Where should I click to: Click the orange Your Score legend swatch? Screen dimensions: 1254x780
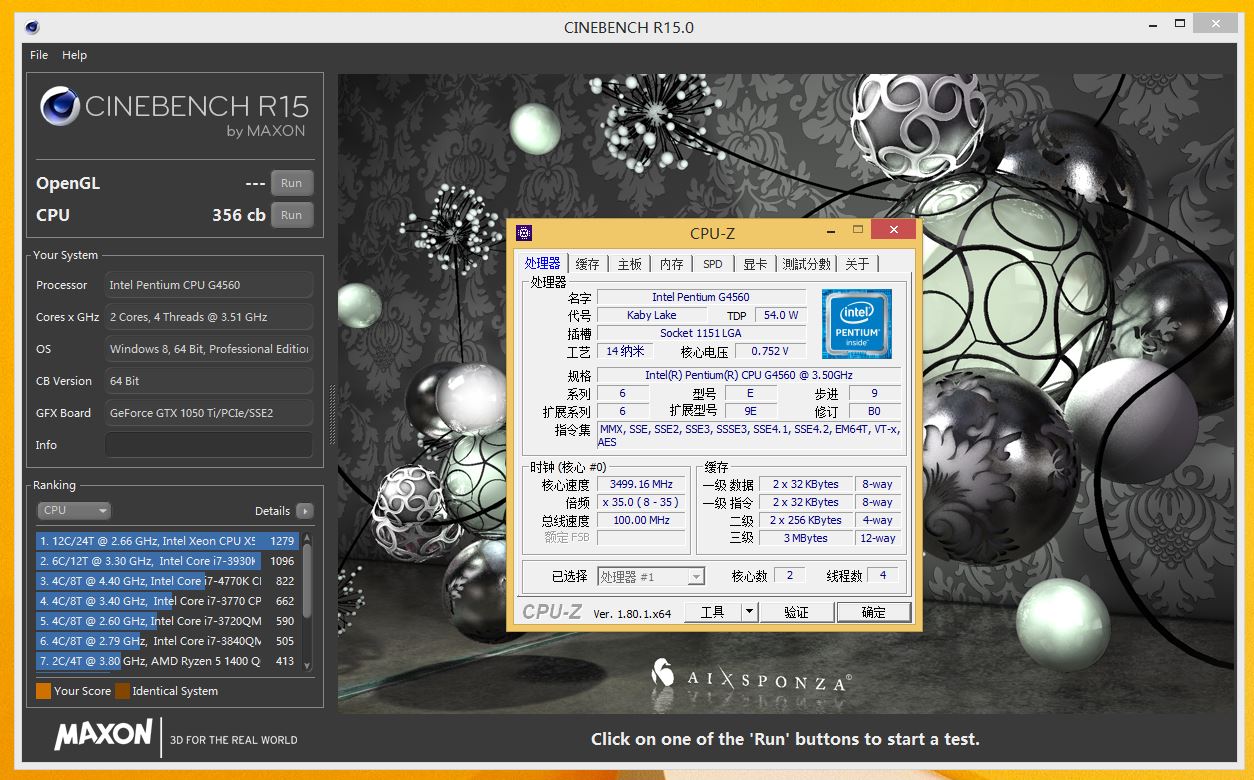click(42, 690)
